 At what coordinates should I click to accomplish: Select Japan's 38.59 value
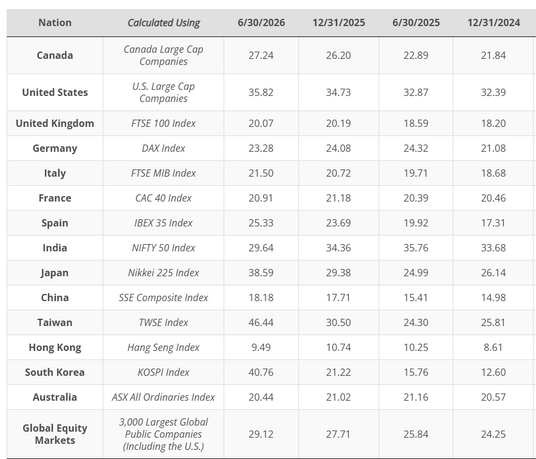tap(261, 273)
